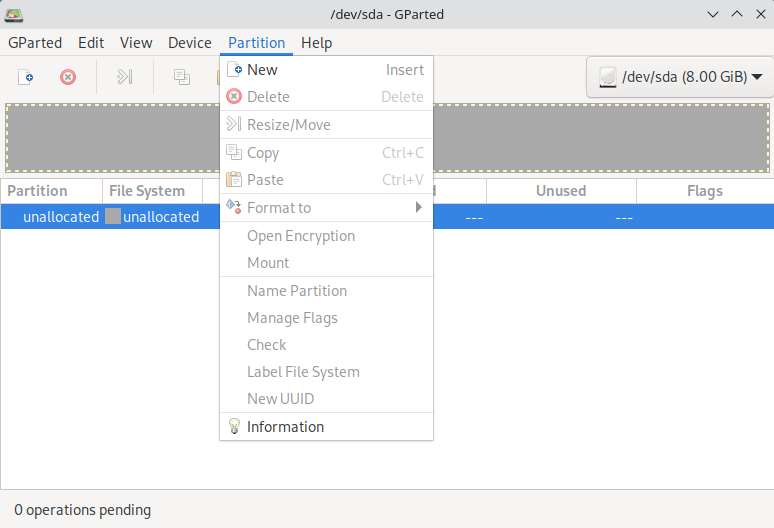Click the gray unallocated space graphic
Screen dimensions: 774x528
(x=110, y=137)
